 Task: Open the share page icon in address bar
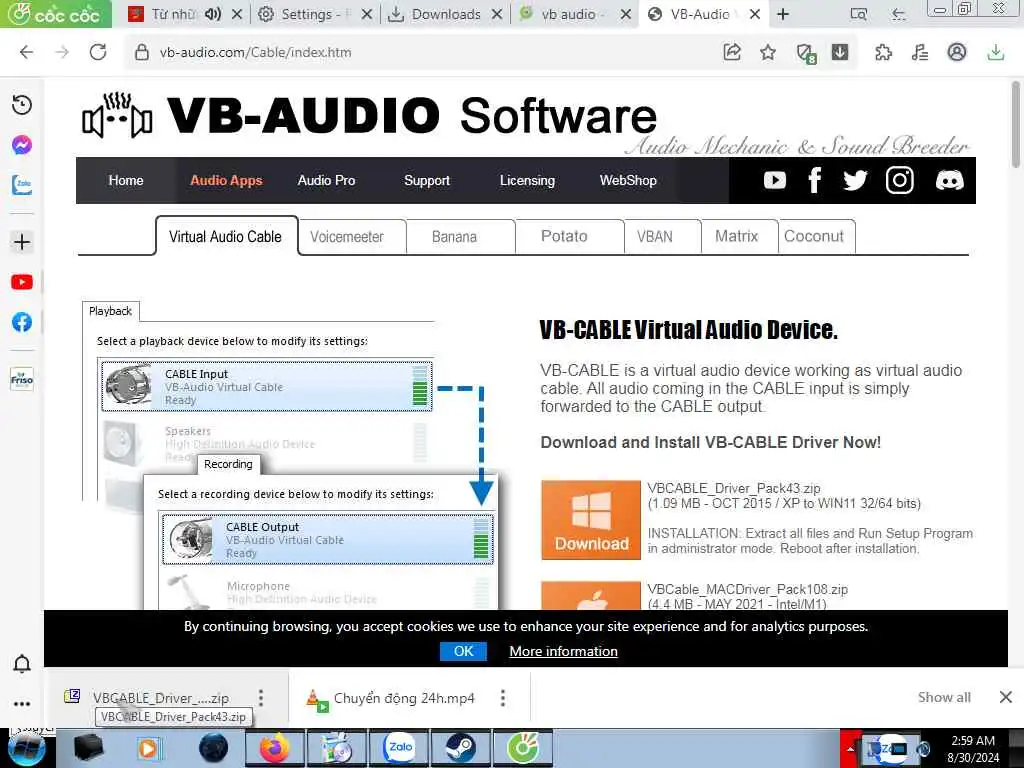pos(732,52)
